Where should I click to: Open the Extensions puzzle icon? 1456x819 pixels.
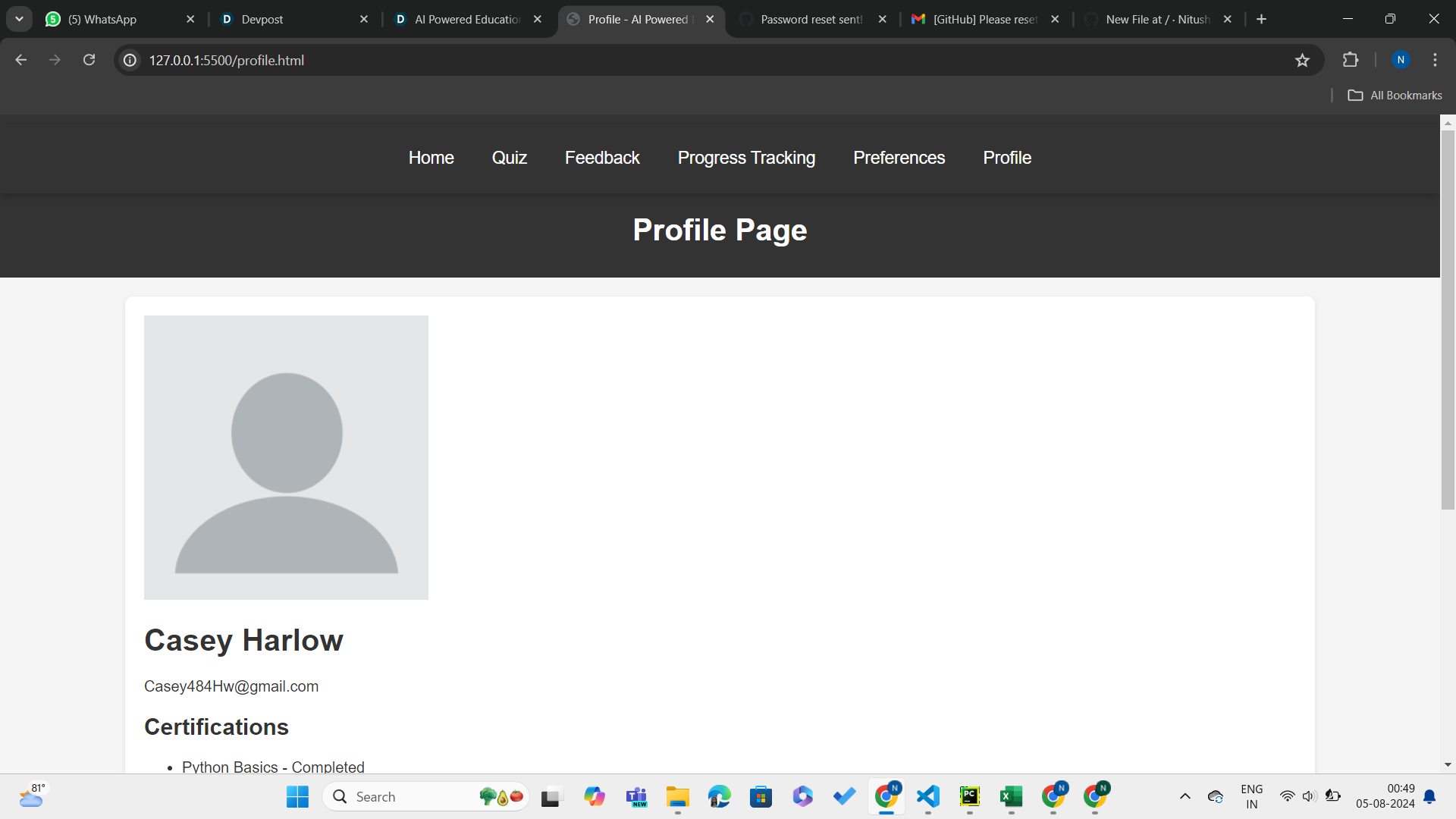pyautogui.click(x=1351, y=60)
